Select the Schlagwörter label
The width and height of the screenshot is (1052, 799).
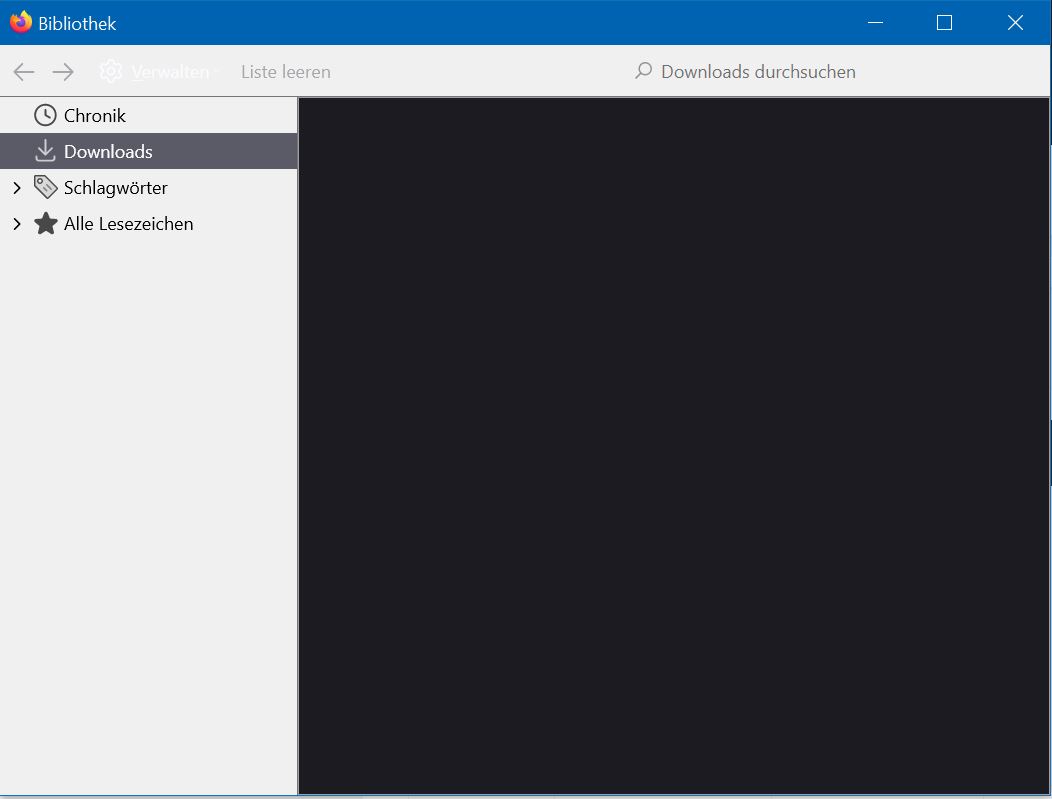pyautogui.click(x=115, y=188)
